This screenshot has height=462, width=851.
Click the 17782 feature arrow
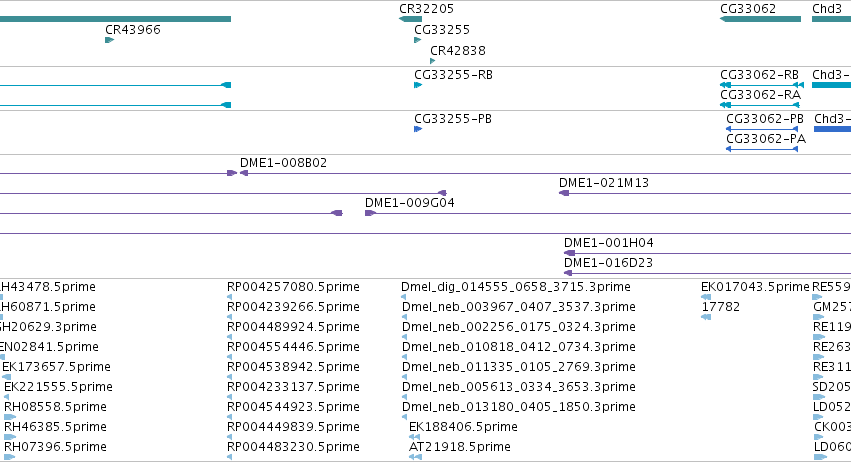pyautogui.click(x=706, y=317)
